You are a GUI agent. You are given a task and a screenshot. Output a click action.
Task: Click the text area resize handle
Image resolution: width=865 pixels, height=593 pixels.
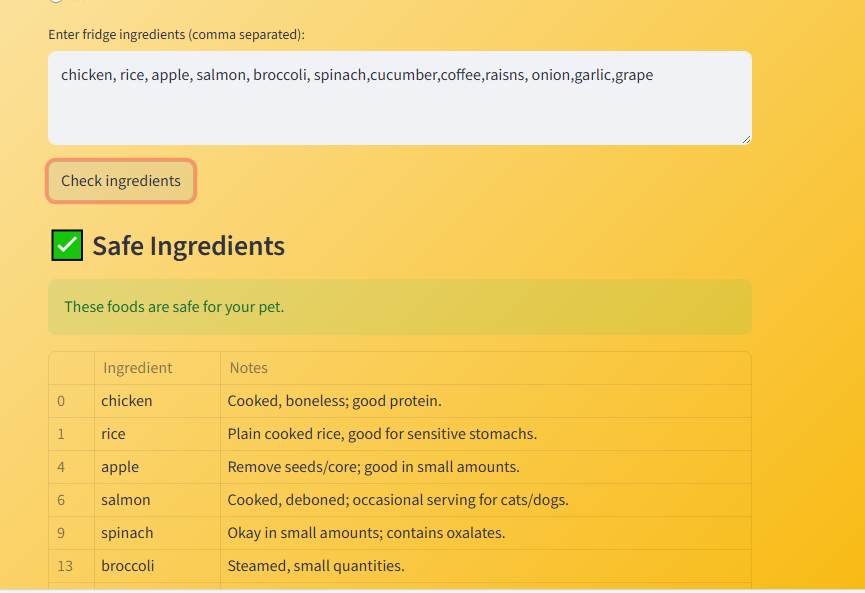tap(746, 138)
